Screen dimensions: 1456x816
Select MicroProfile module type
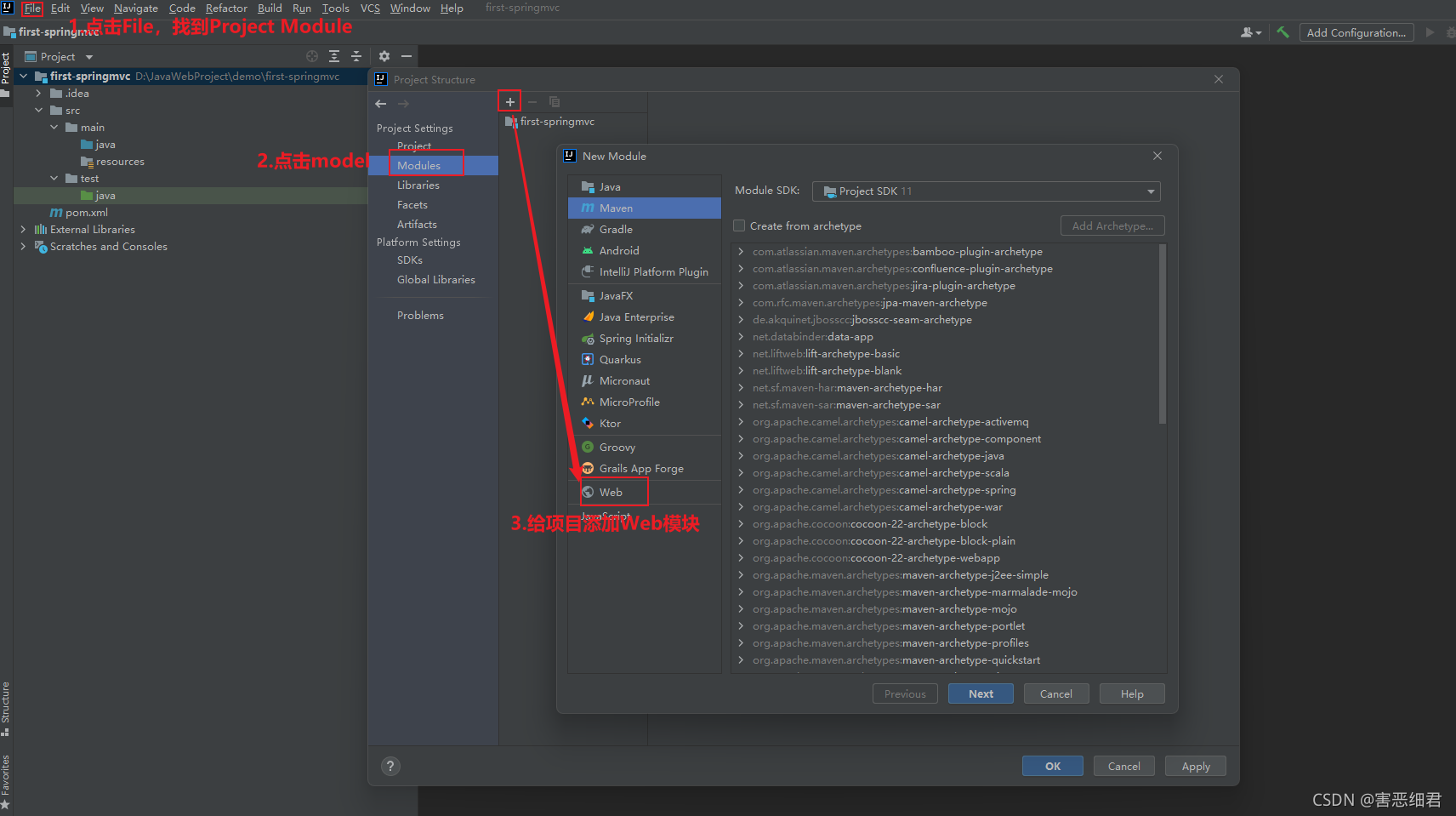click(645, 402)
